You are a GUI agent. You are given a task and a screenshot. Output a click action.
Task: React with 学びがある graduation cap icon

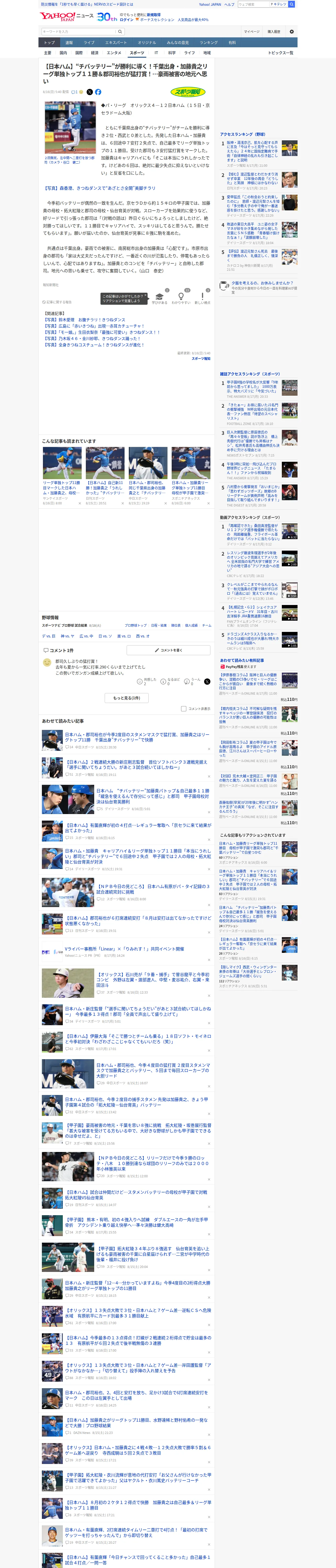160,296
